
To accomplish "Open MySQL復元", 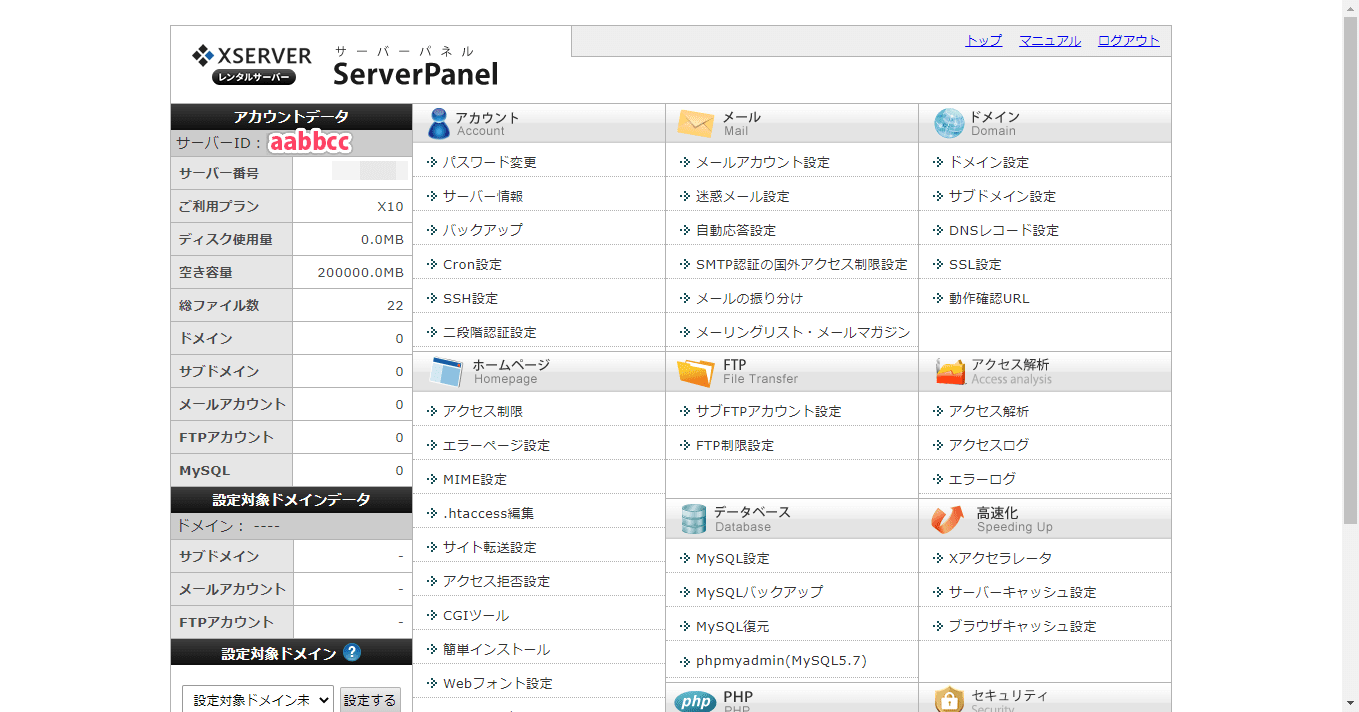I will 733,626.
